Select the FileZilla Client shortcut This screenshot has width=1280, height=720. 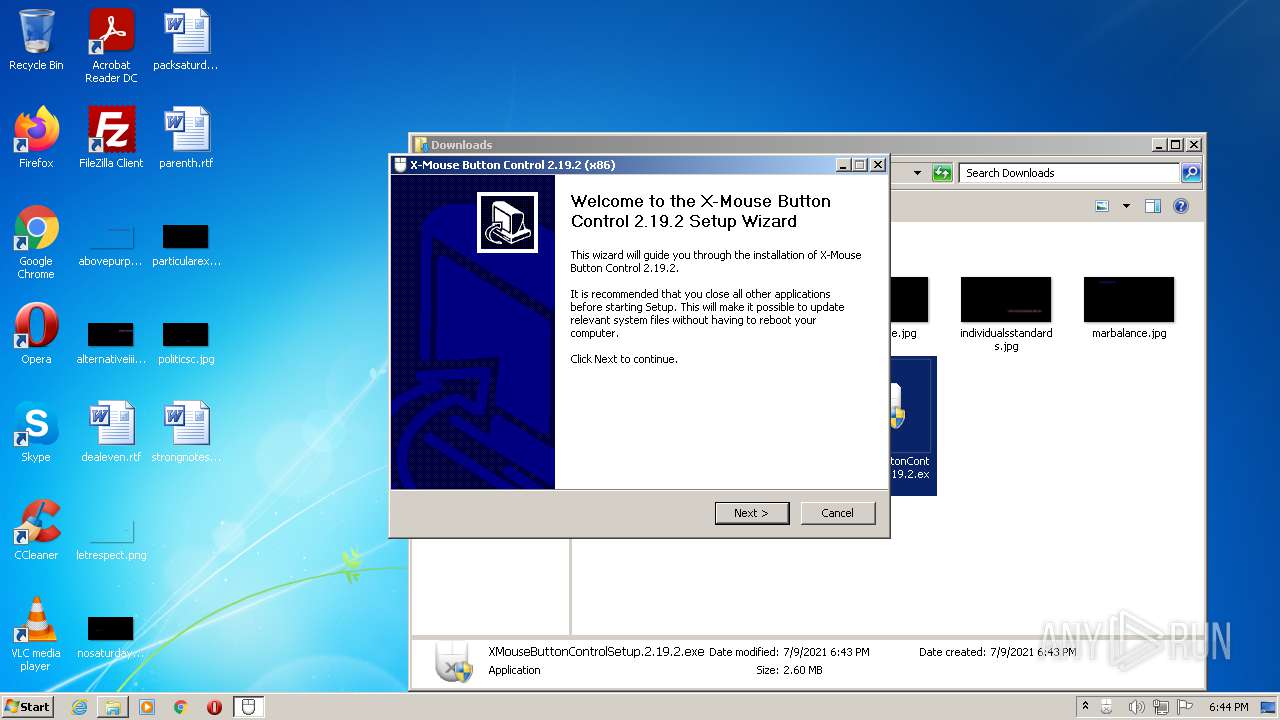111,138
